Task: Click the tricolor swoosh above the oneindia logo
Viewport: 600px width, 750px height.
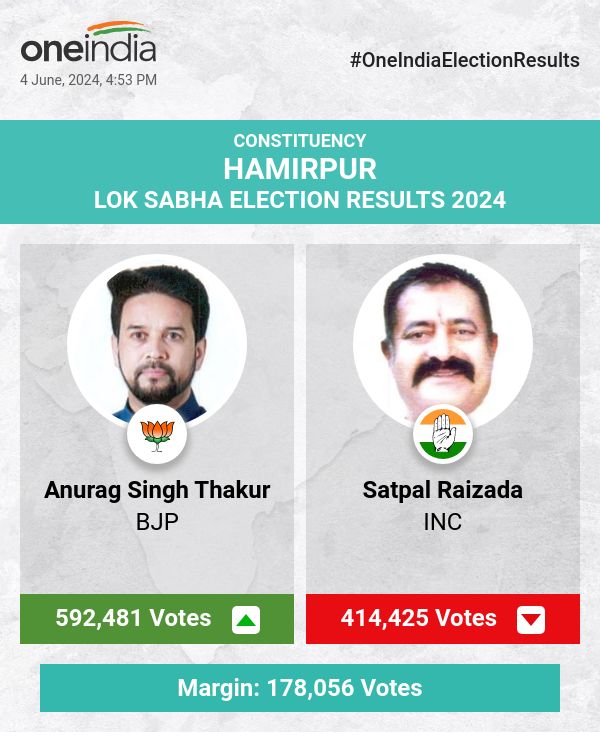Action: tap(120, 28)
